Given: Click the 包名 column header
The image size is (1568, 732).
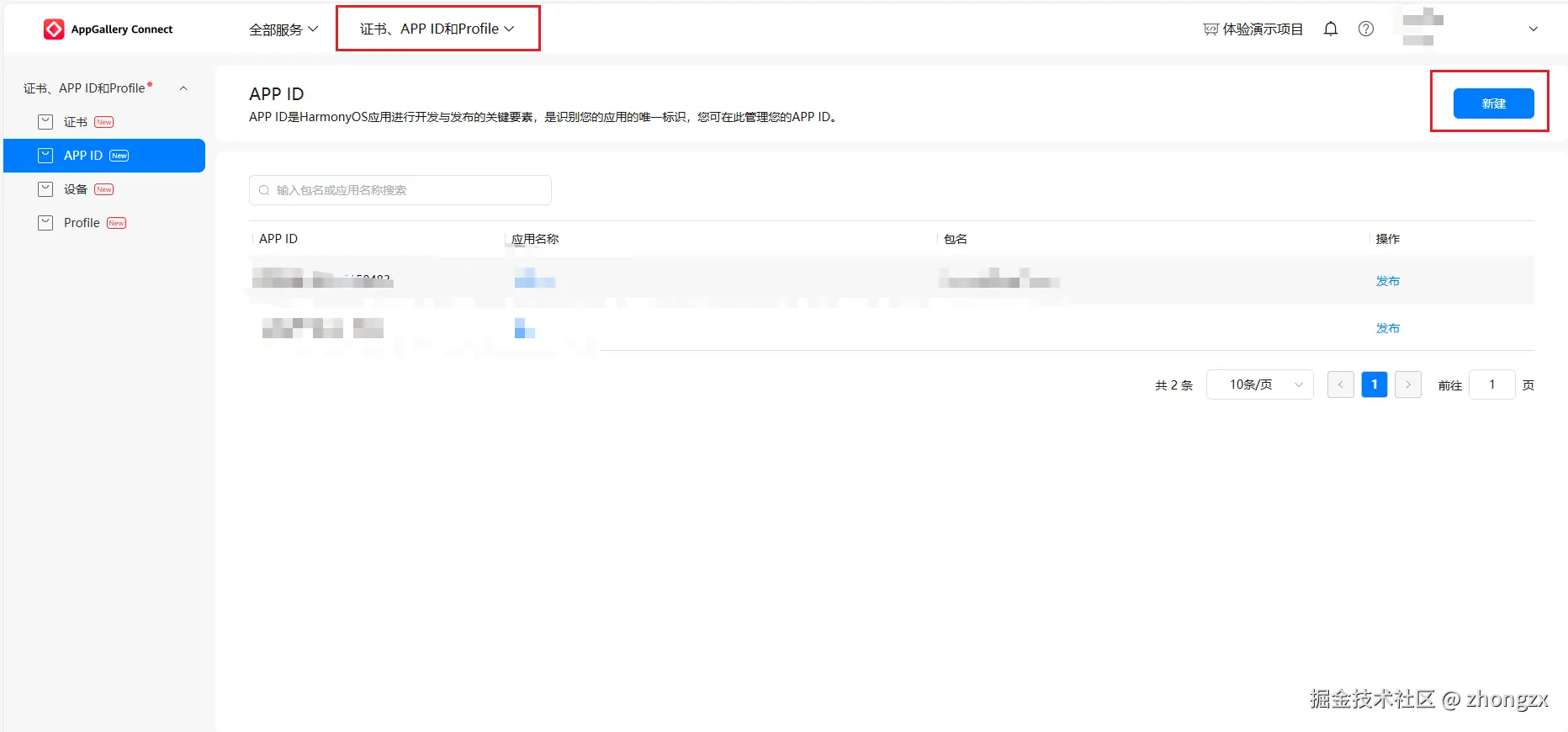Looking at the screenshot, I should 956,239.
